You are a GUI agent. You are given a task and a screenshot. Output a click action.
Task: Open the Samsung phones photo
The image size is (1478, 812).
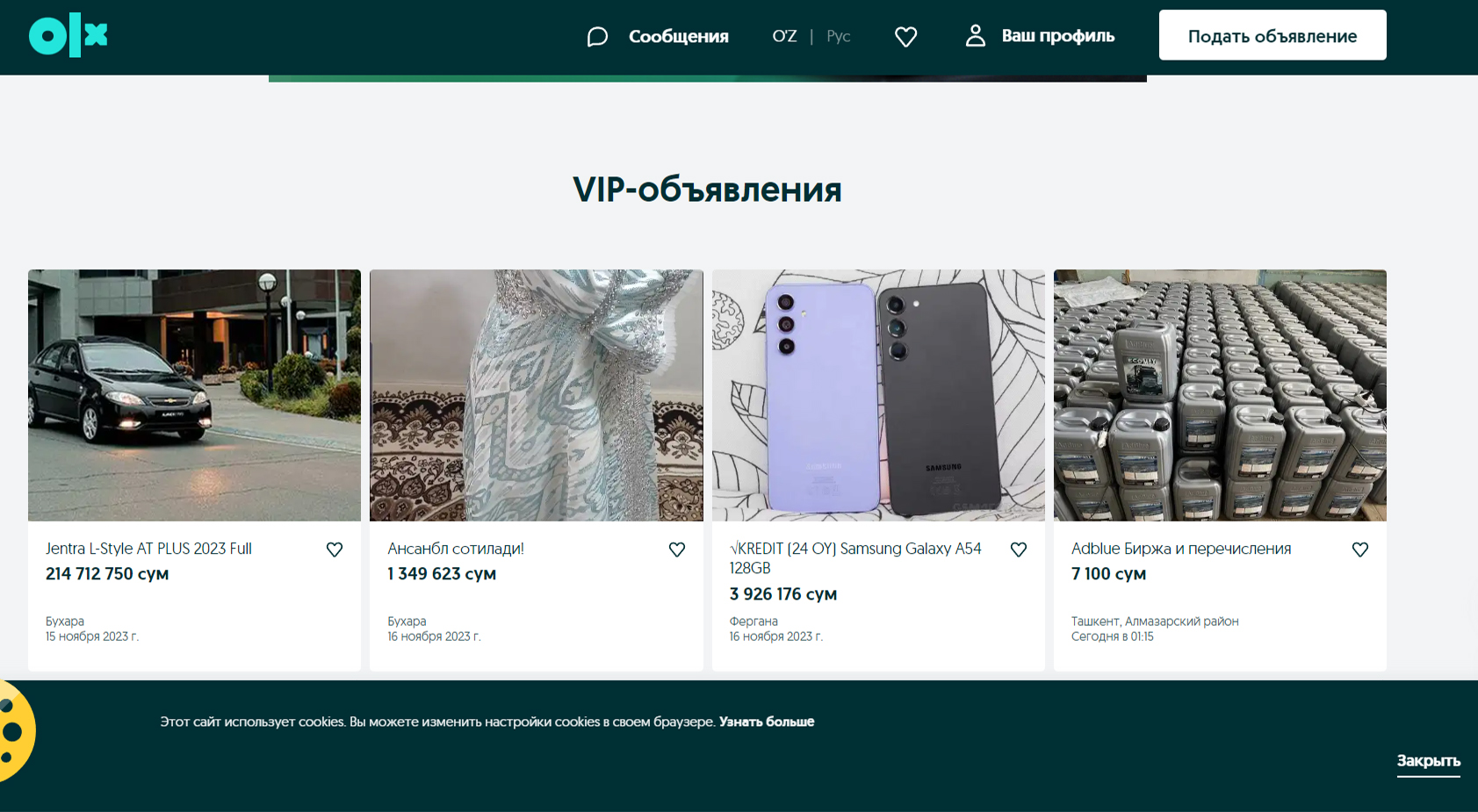[x=878, y=395]
